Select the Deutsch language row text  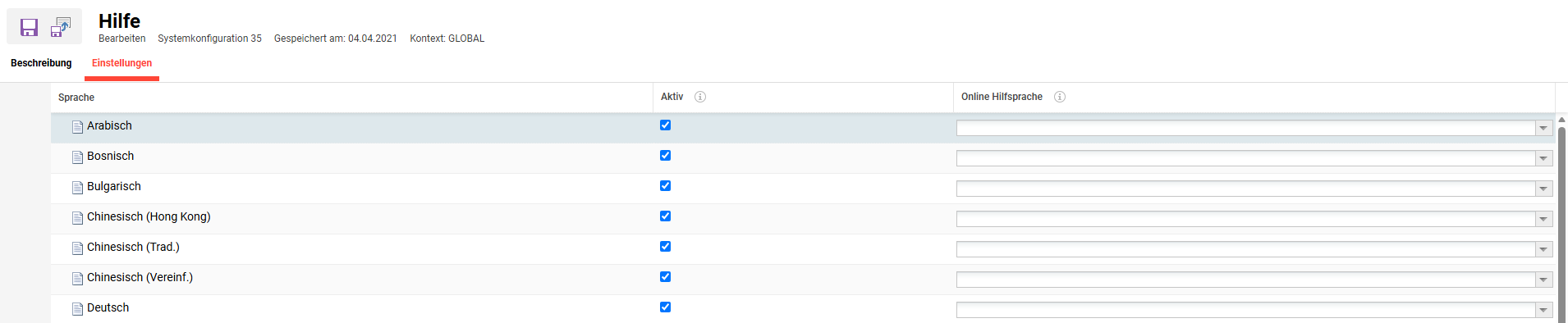pyautogui.click(x=108, y=307)
